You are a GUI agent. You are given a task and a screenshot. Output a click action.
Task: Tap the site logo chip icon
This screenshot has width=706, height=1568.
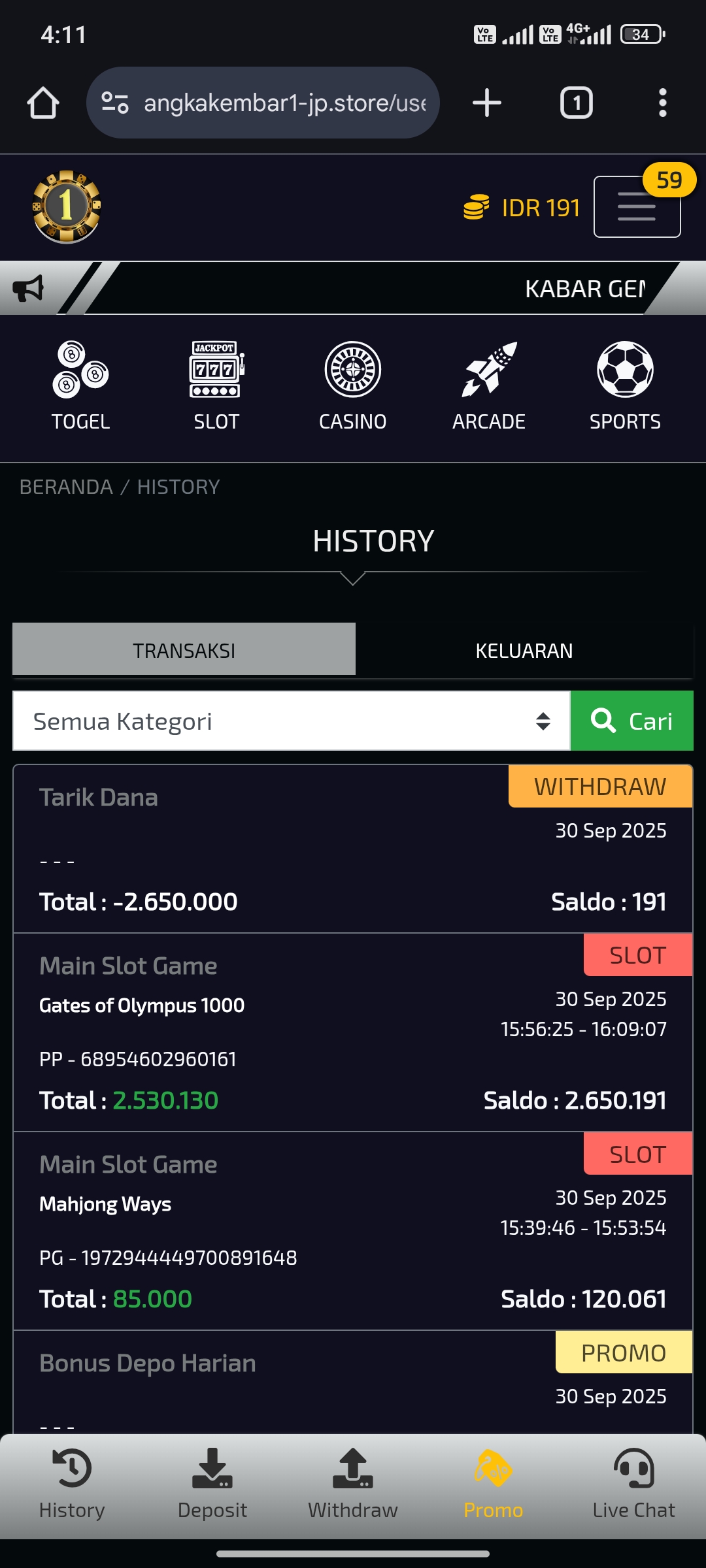(x=67, y=206)
